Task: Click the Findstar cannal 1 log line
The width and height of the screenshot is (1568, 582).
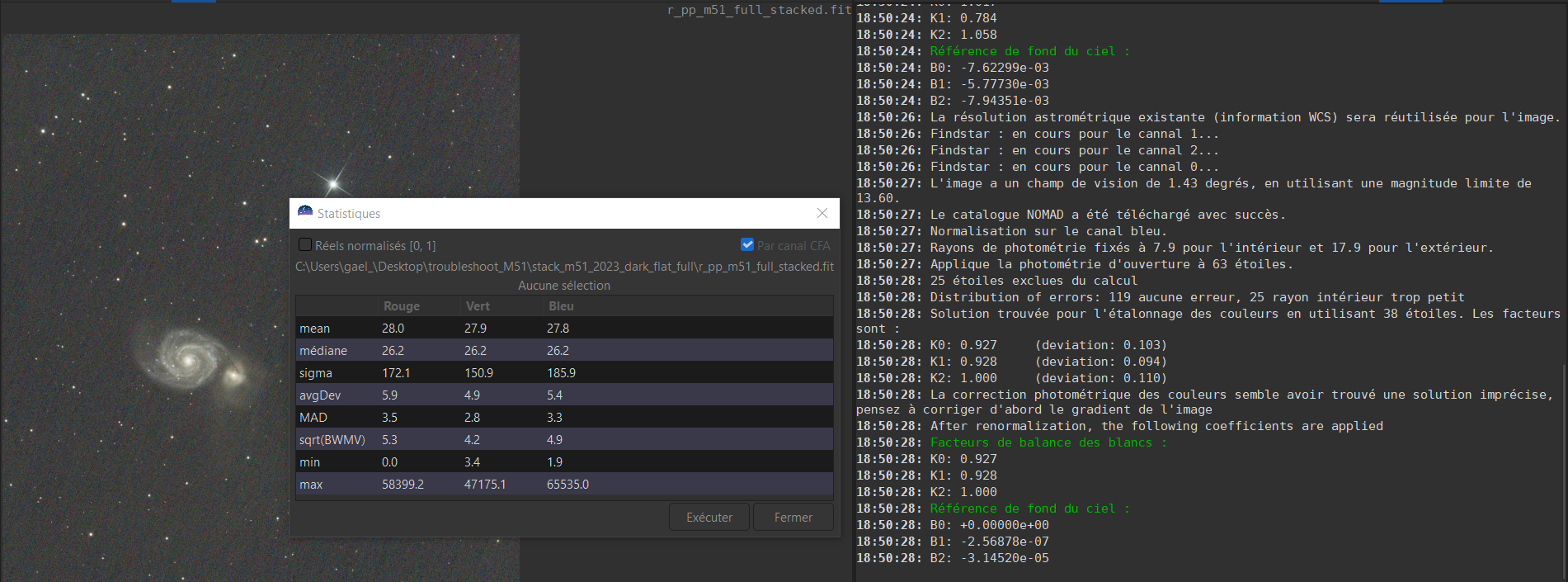Action: coord(1037,134)
